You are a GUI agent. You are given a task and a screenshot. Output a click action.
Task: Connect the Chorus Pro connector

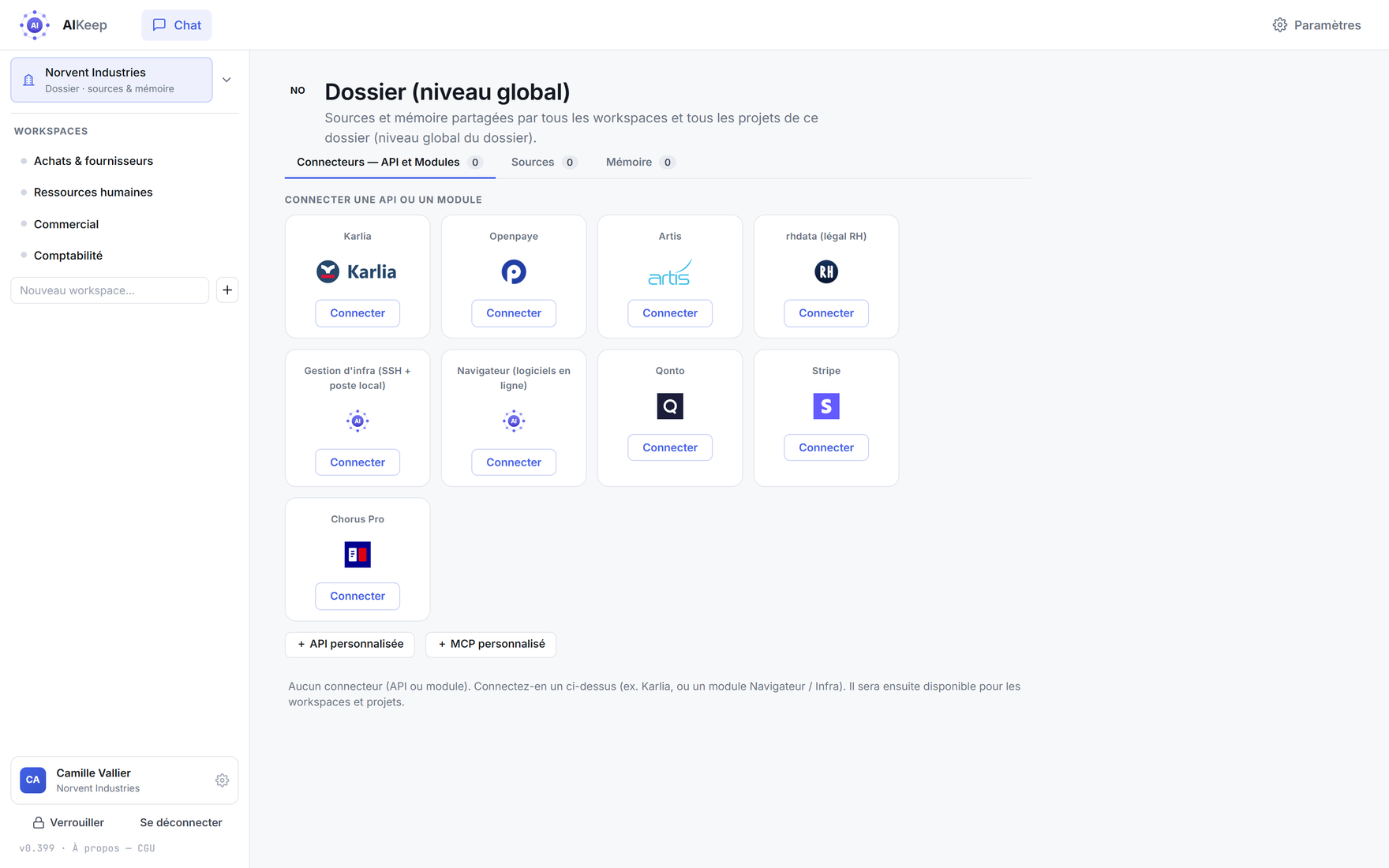tap(358, 596)
